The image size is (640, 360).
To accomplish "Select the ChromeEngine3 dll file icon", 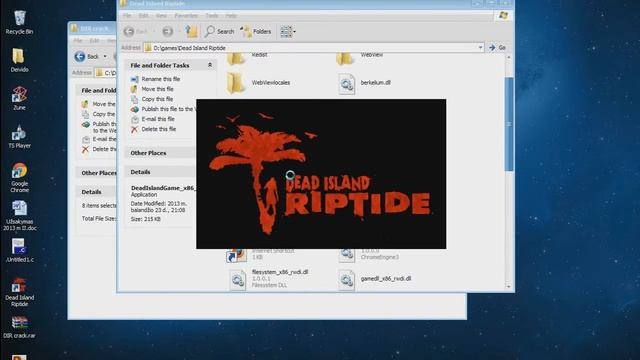I will 347,254.
